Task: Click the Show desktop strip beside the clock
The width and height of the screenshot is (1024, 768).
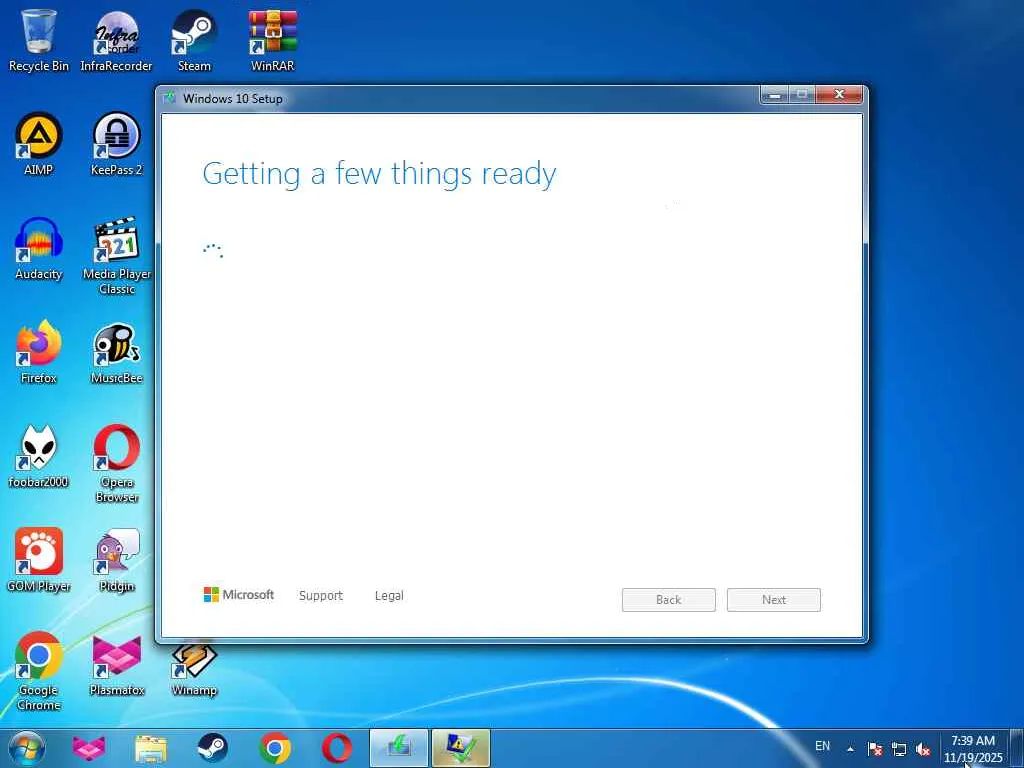Action: [x=1016, y=748]
